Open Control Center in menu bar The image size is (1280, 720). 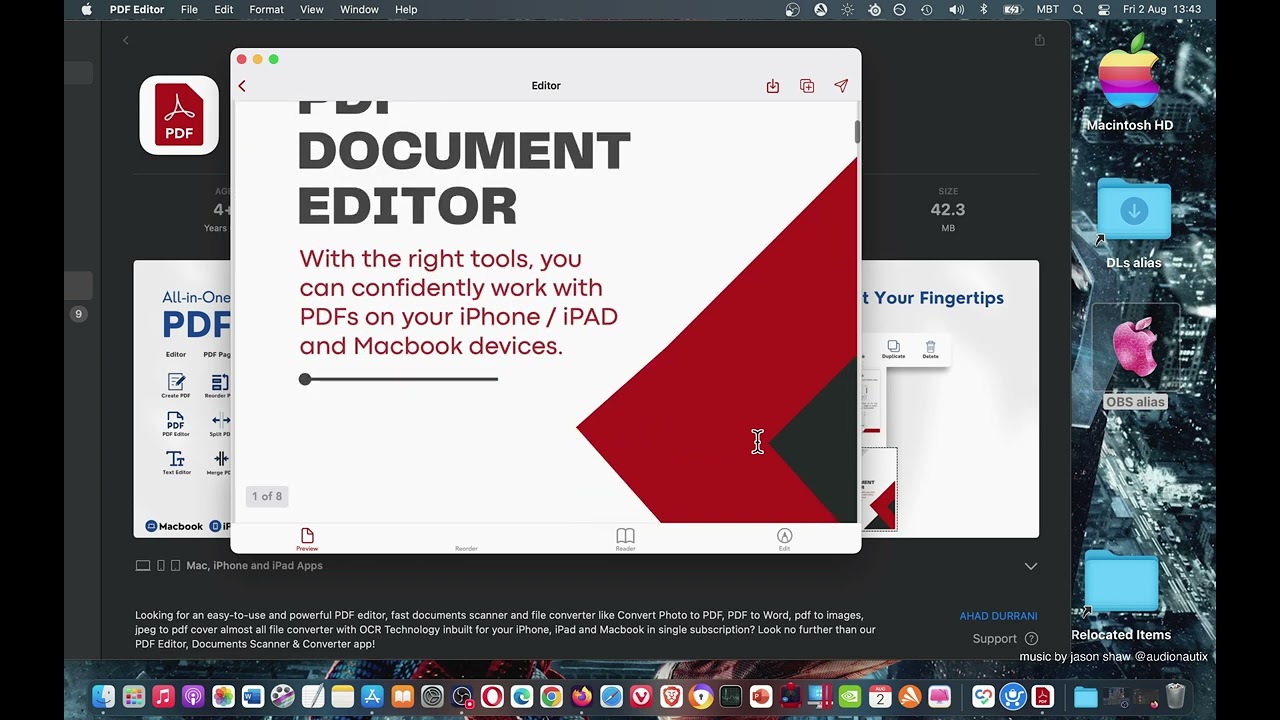click(1104, 9)
